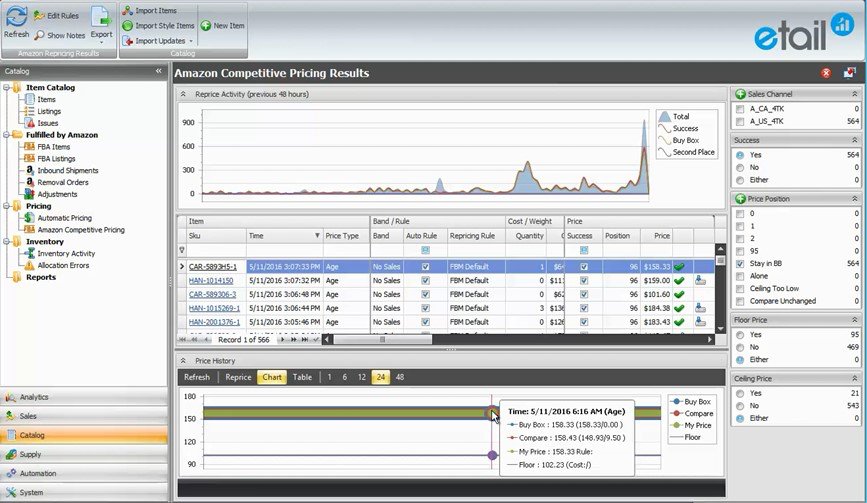Check the Ceiling Too Low checkbox
This screenshot has width=867, height=503.
pyautogui.click(x=740, y=289)
